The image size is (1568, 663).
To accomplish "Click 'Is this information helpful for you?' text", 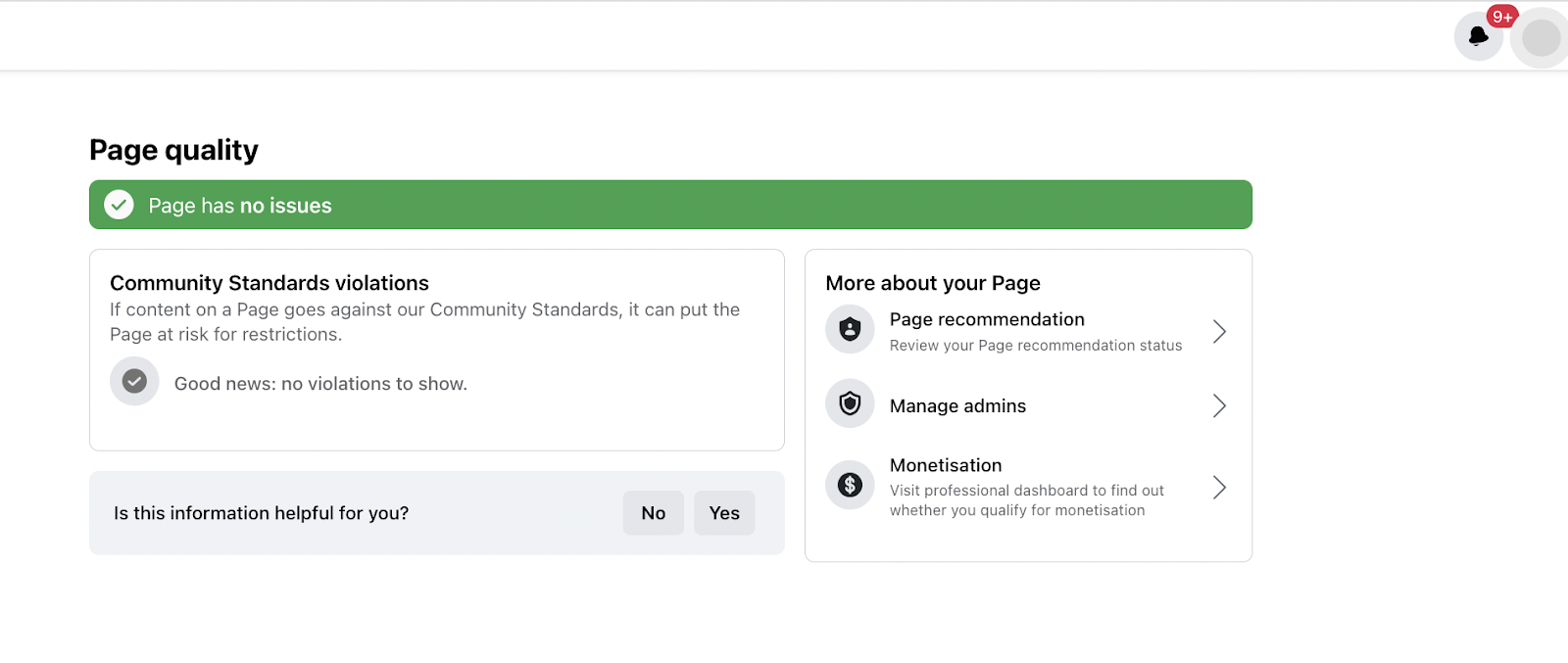I will (261, 513).
